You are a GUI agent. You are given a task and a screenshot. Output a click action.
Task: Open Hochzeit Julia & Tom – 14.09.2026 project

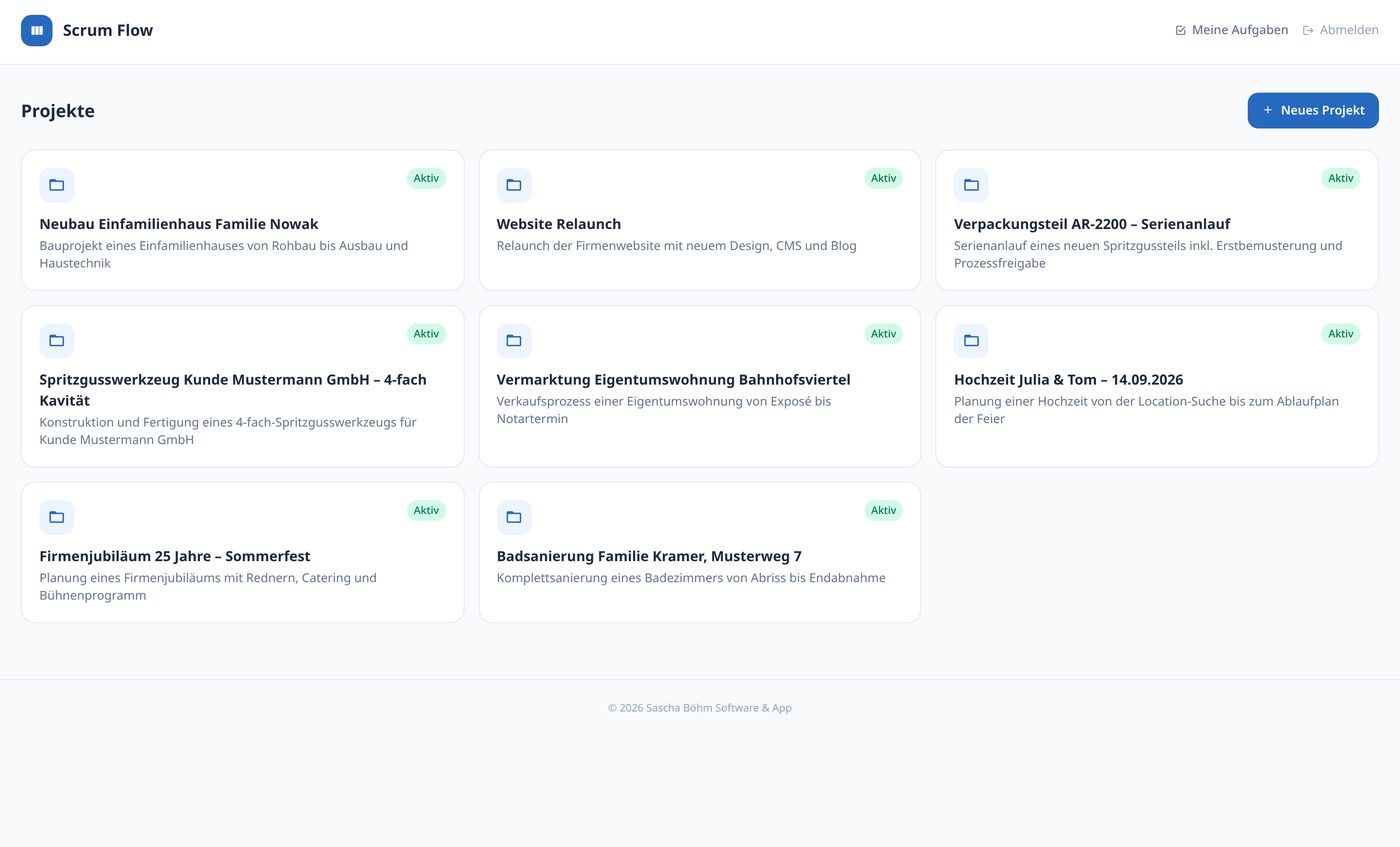pos(1069,380)
